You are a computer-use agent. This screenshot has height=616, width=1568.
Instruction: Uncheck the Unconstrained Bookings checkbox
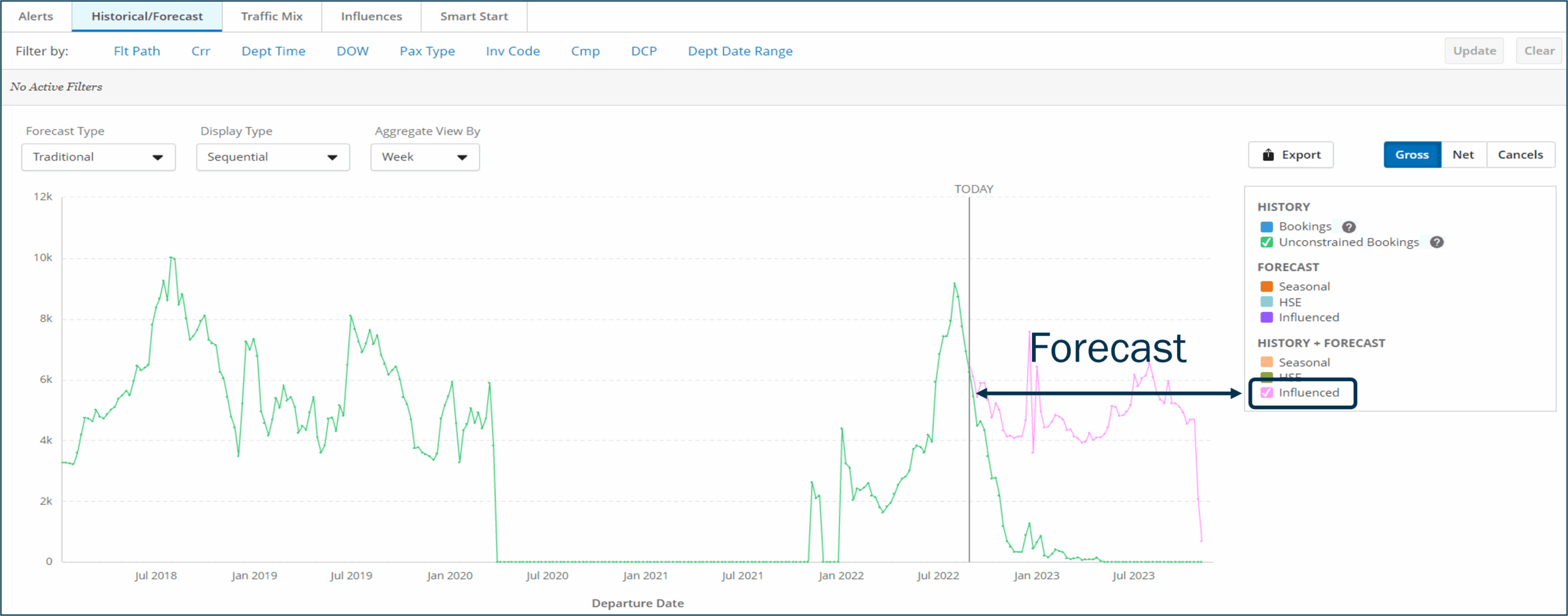click(1267, 242)
